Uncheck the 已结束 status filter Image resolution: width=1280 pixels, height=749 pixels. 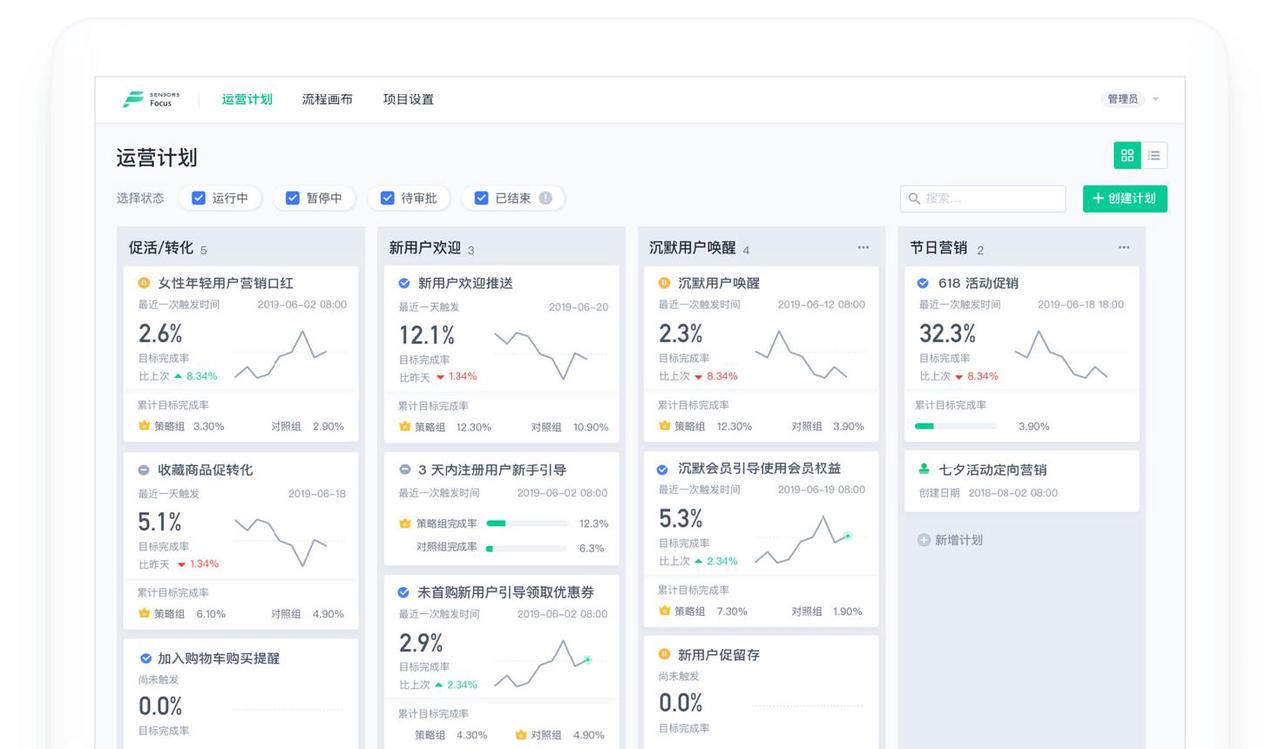tap(481, 198)
